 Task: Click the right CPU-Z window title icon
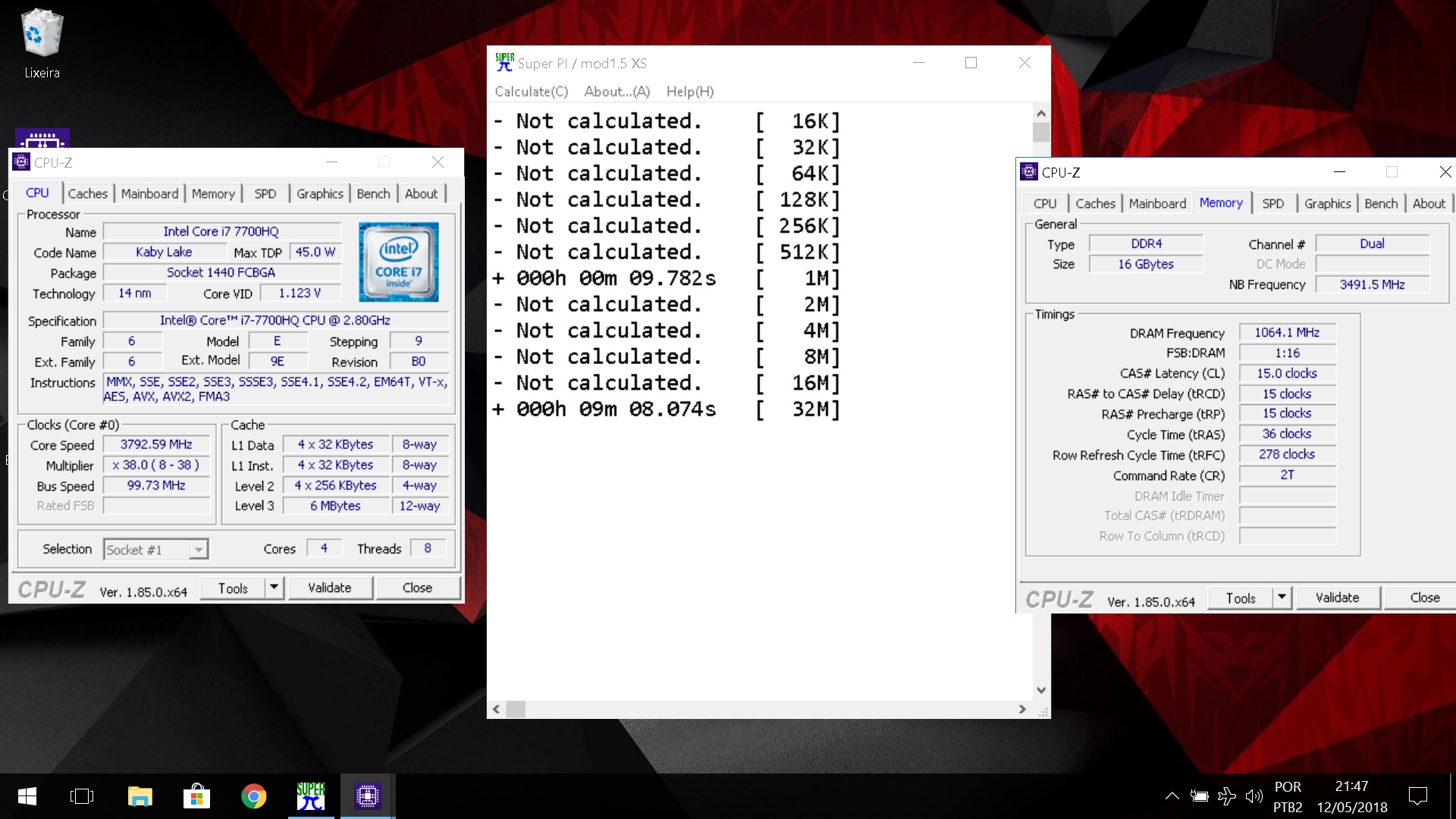[x=1029, y=172]
